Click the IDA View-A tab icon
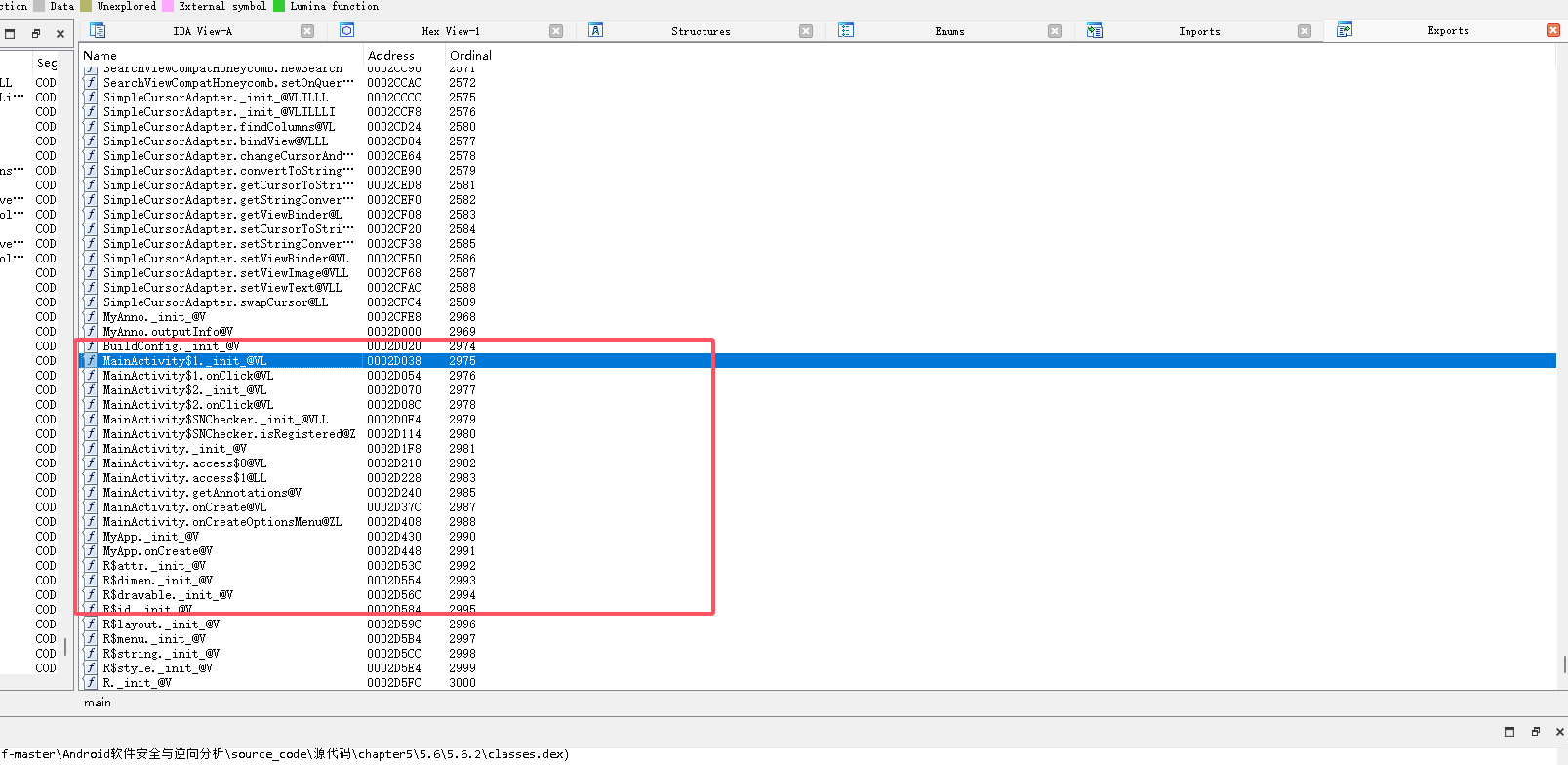The image size is (1568, 765). tap(98, 31)
